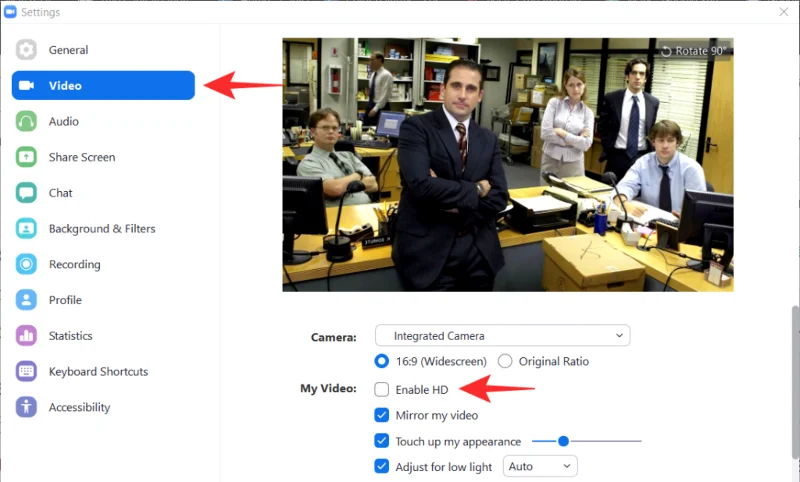Click the Share Screen arrow icon
Image resolution: width=800 pixels, height=482 pixels.
pos(26,157)
